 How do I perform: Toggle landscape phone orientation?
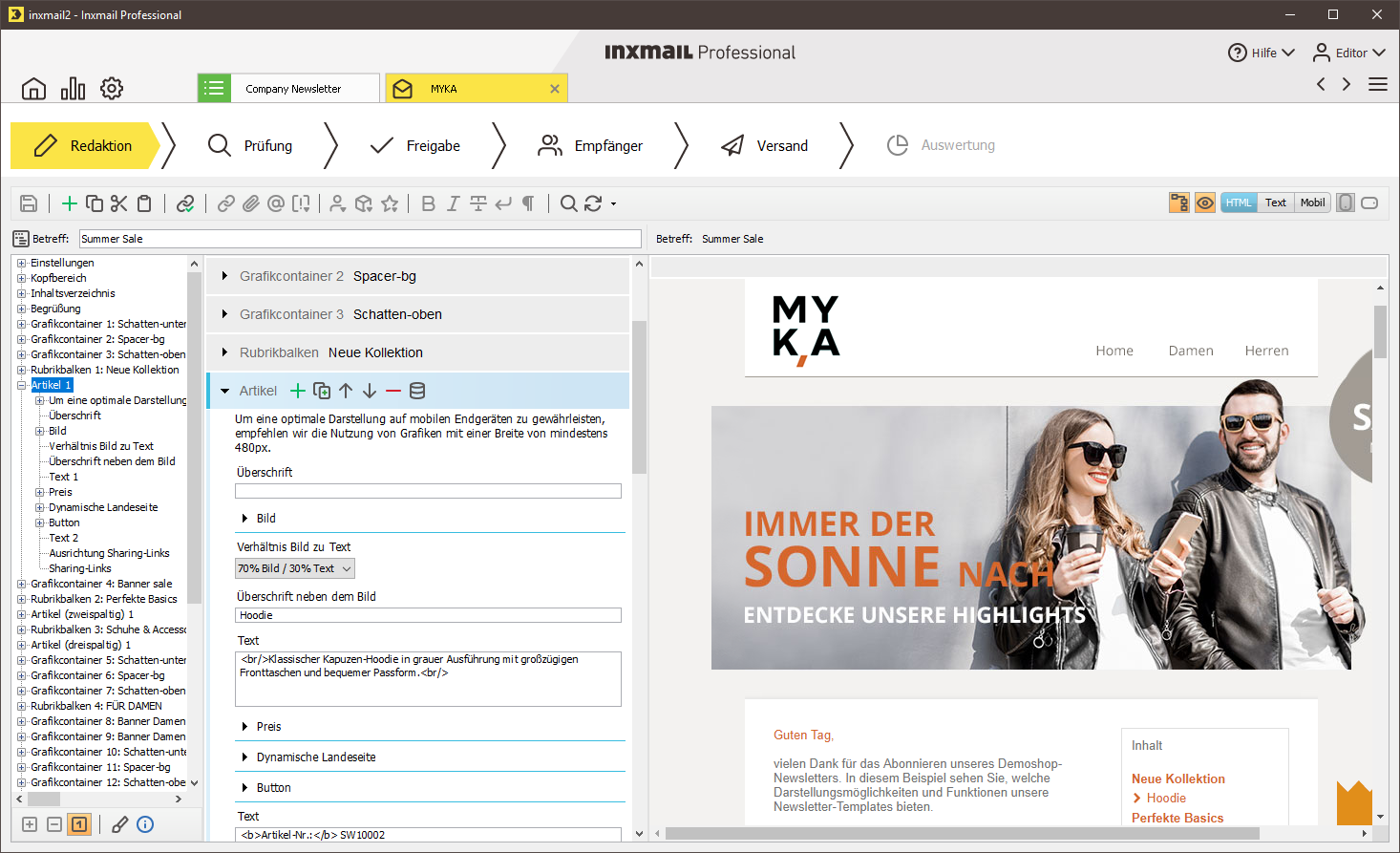pyautogui.click(x=1369, y=203)
